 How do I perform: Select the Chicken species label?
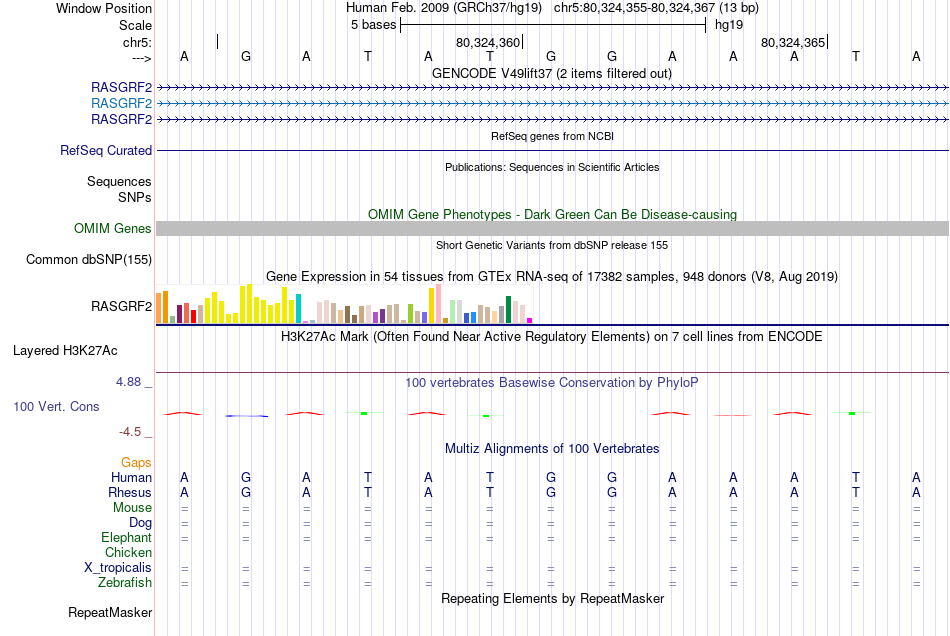tap(128, 552)
